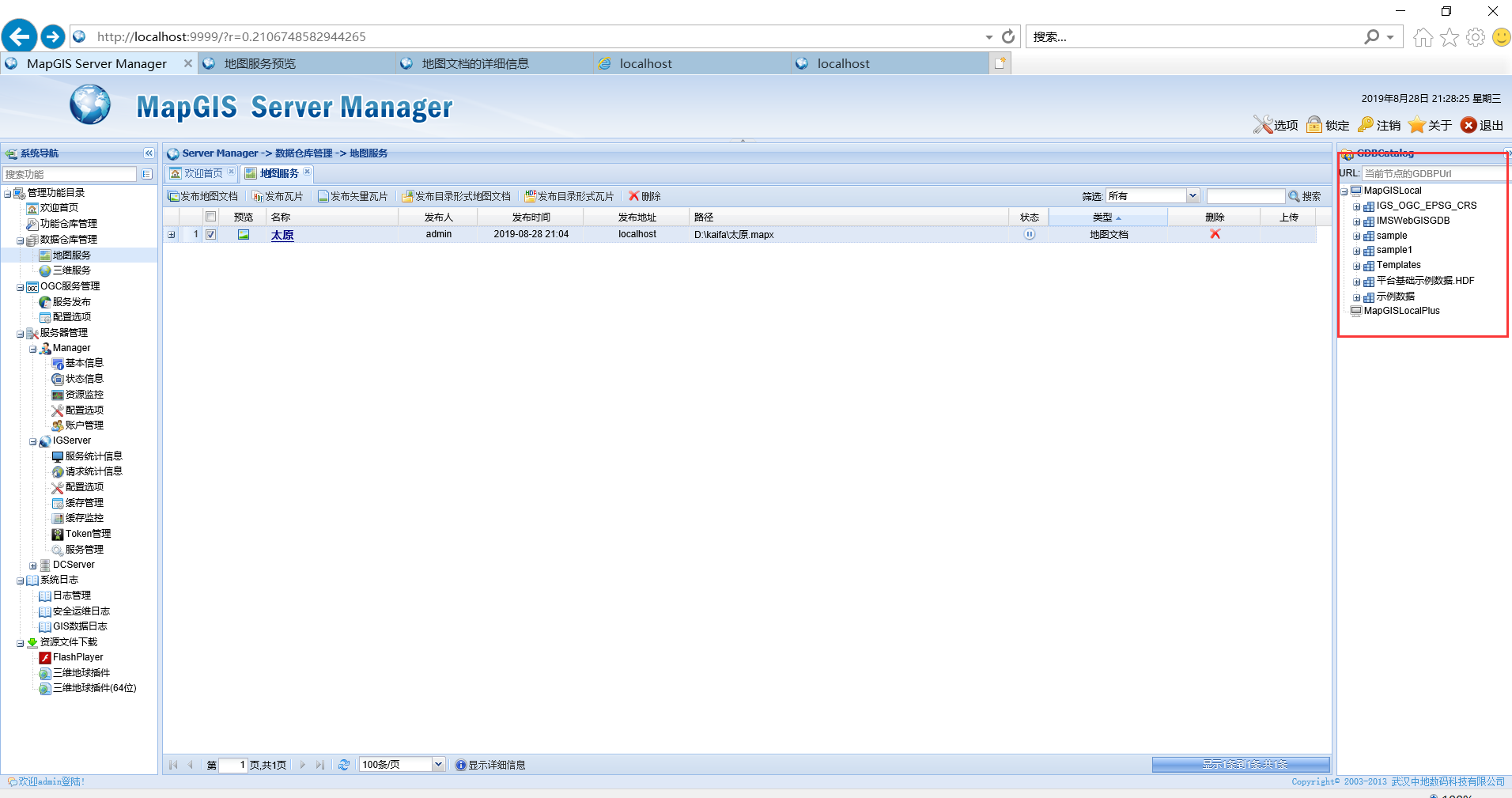The image size is (1512, 798).
Task: Collapse the Manager tree node
Action: [32, 349]
